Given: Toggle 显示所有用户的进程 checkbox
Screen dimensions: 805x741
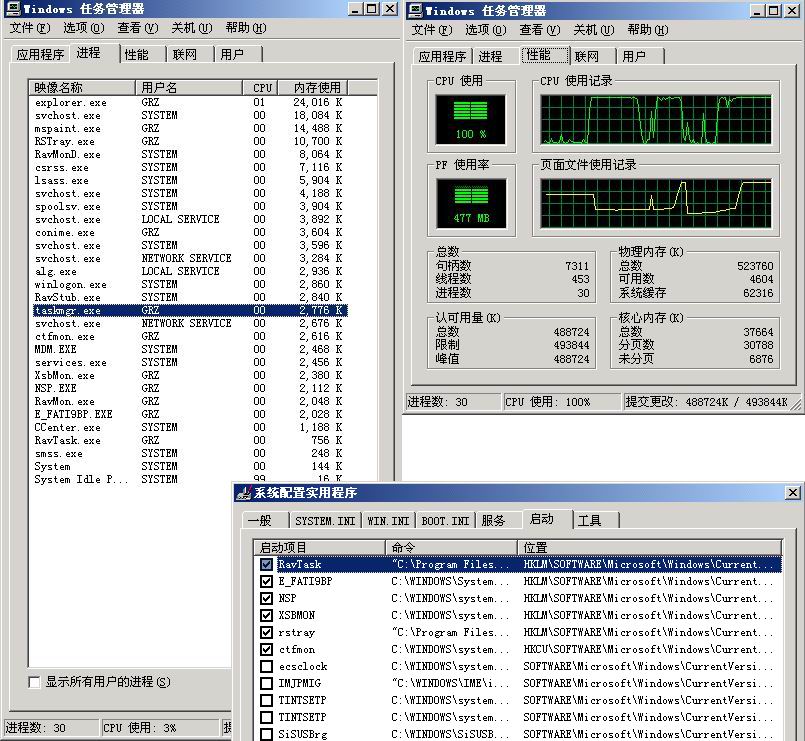Looking at the screenshot, I should click(34, 682).
